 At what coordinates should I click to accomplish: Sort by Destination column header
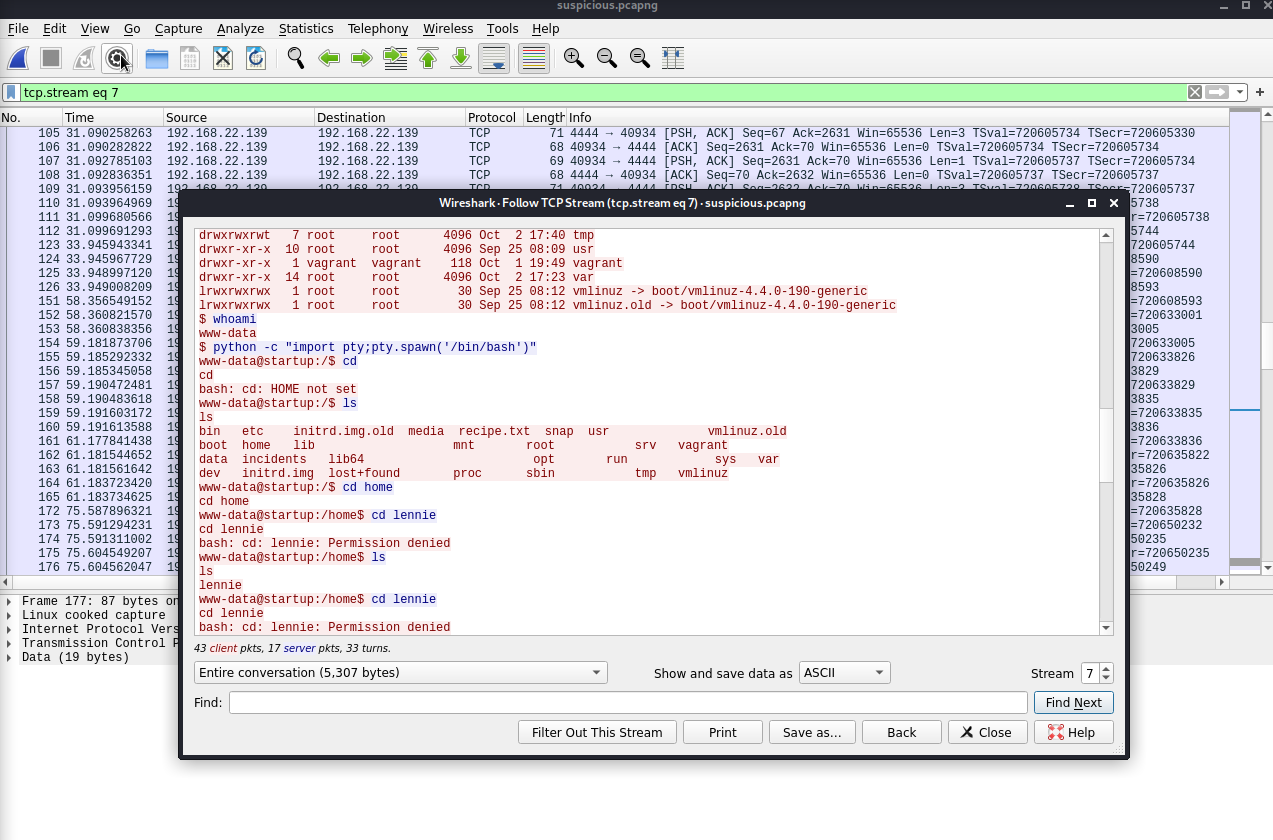pyautogui.click(x=390, y=118)
